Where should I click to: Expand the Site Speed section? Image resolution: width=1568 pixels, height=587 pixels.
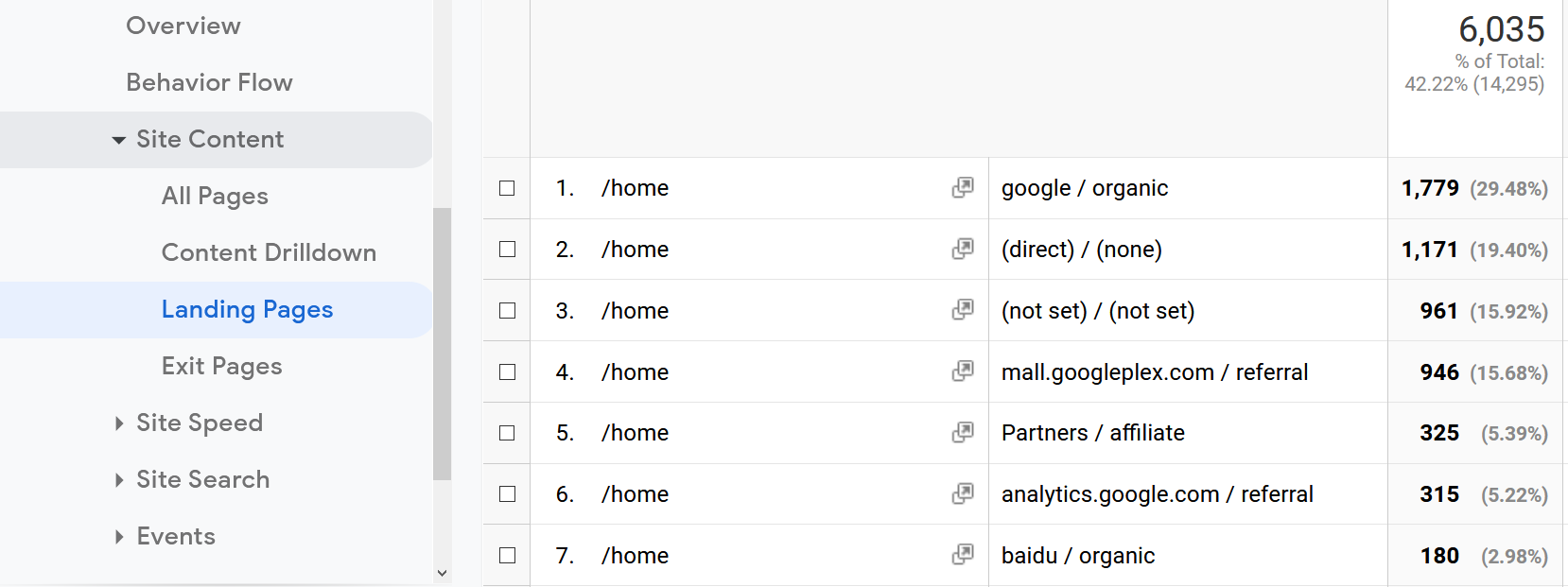pyautogui.click(x=119, y=423)
